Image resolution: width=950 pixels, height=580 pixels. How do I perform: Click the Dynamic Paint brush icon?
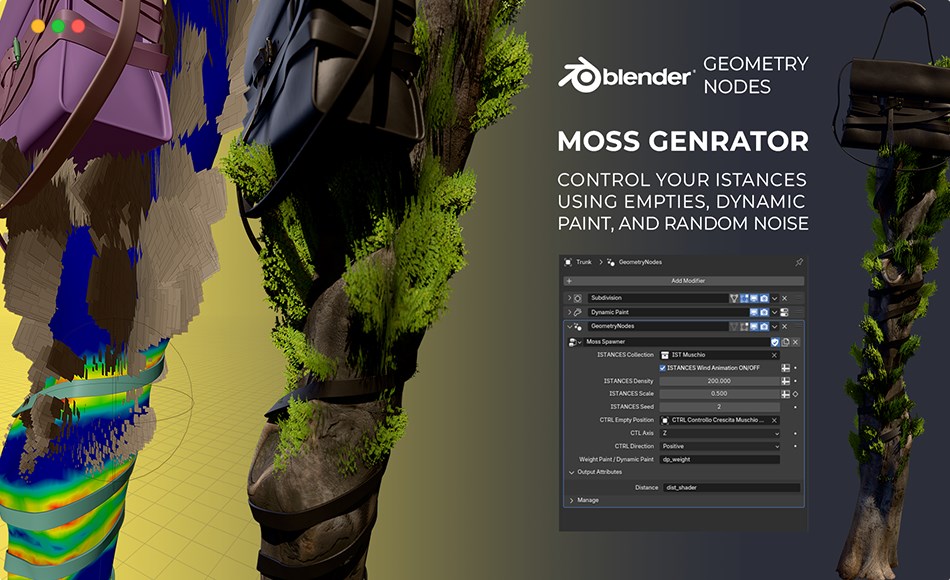578,310
